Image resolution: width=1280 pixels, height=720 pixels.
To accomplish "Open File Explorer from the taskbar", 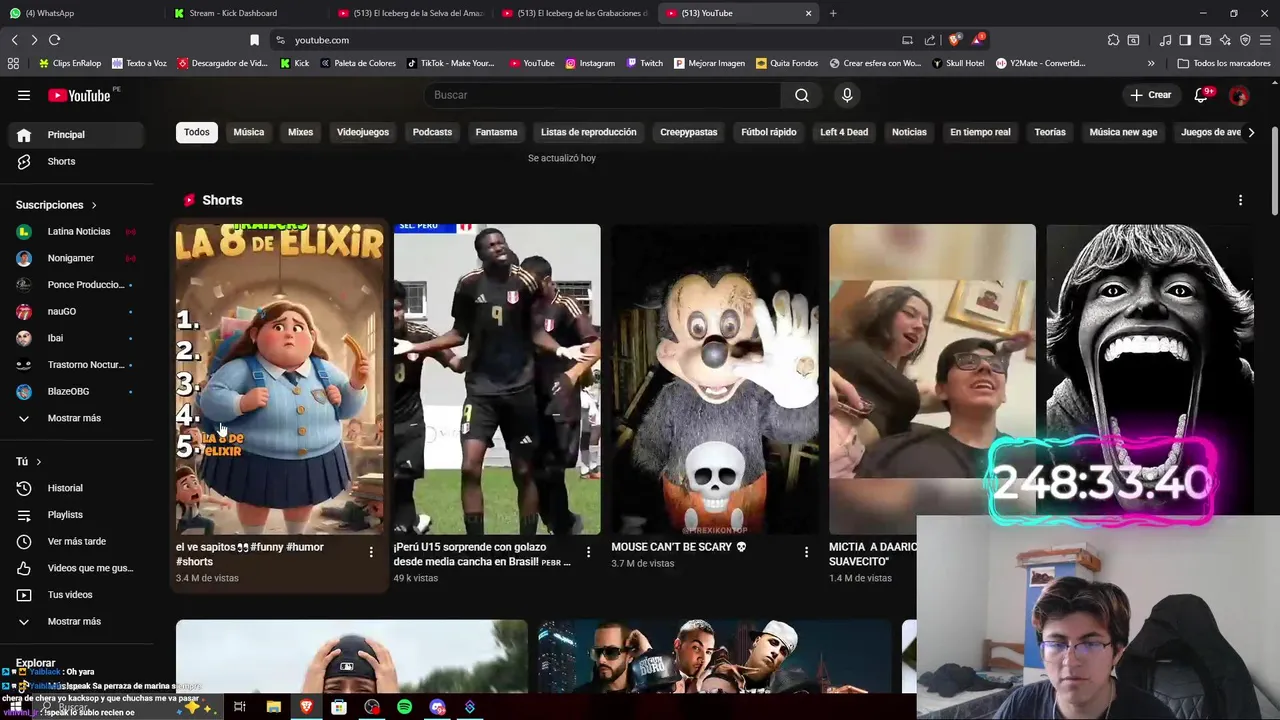I will pos(273,707).
